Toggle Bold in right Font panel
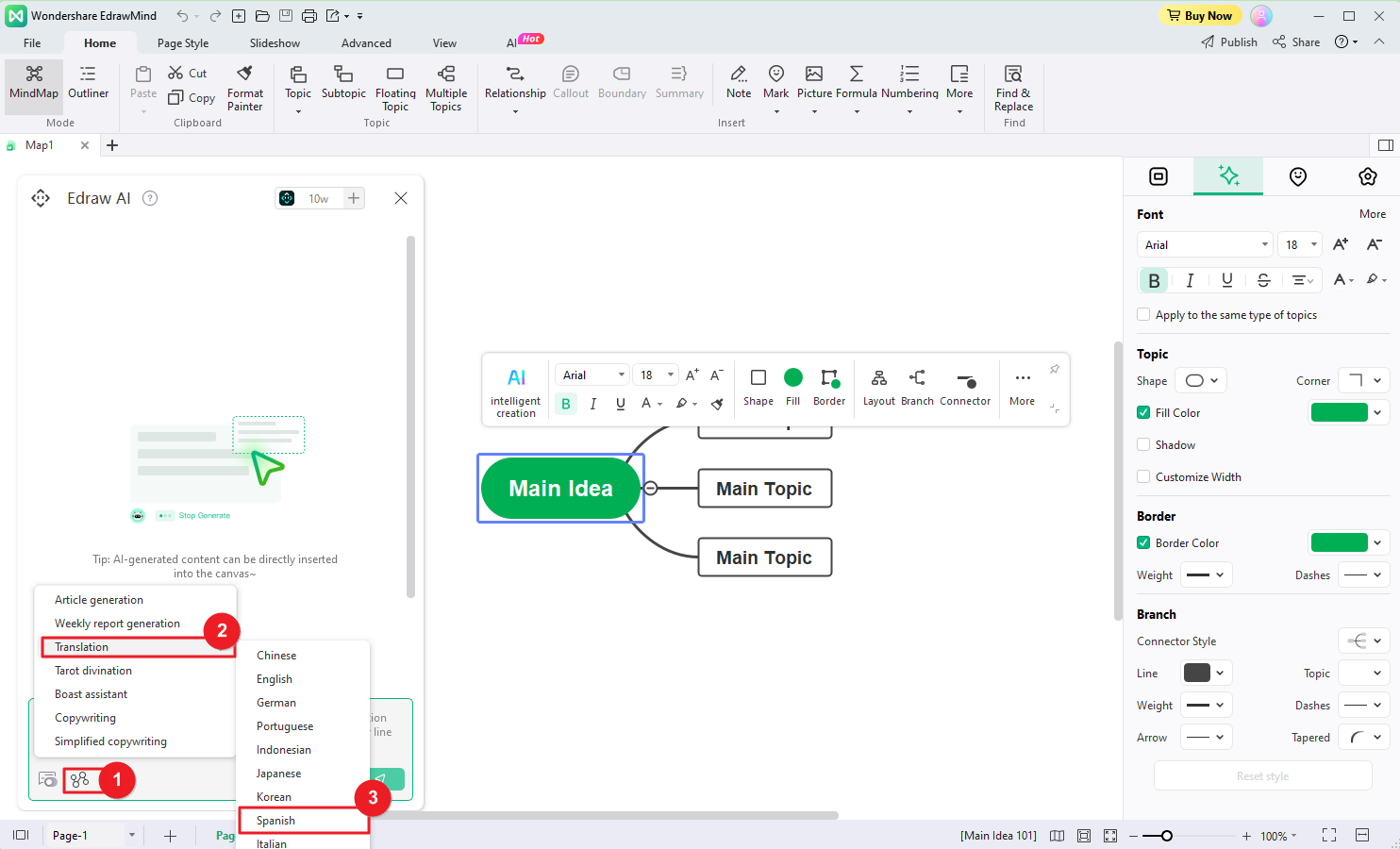Viewport: 1400px width, 849px height. click(x=1153, y=280)
